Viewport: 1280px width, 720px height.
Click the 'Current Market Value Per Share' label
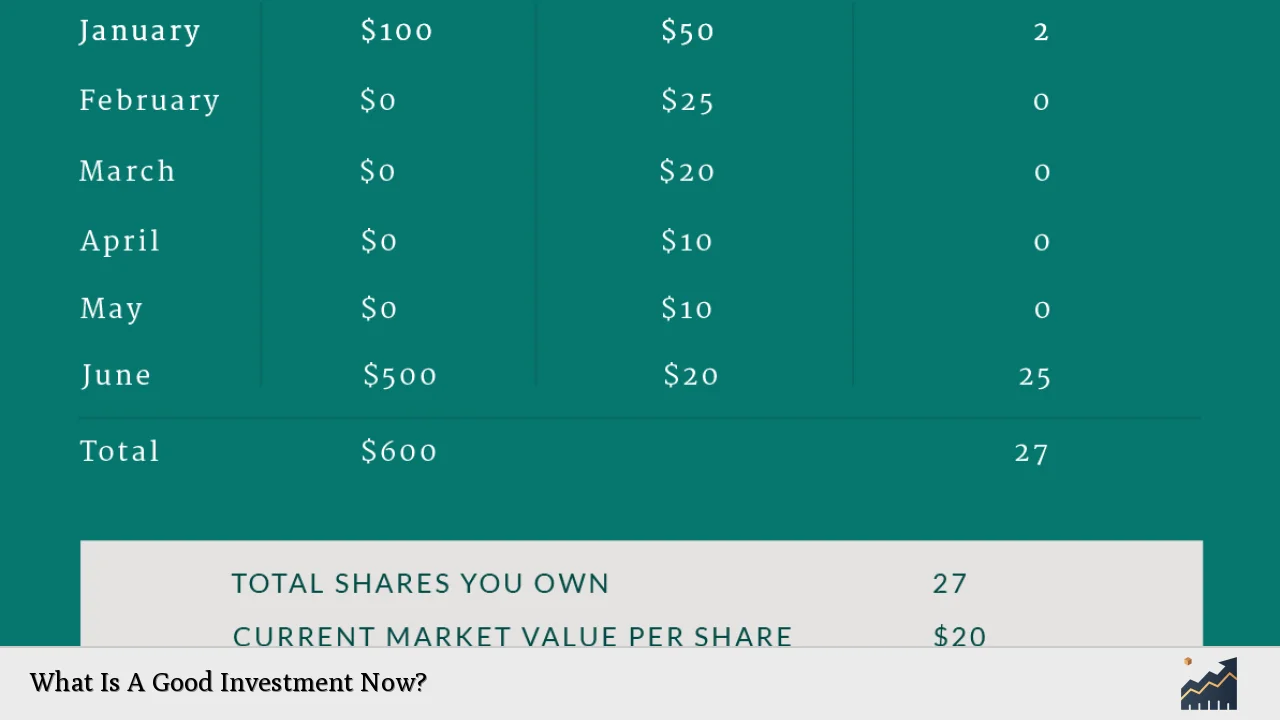[x=512, y=637]
